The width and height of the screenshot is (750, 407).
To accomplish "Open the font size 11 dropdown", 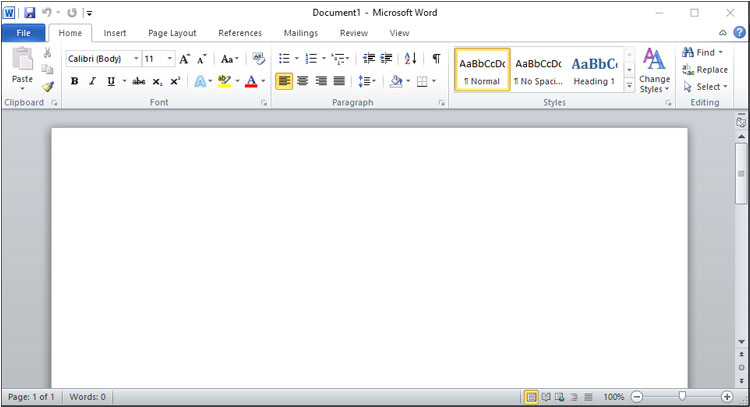I will coord(169,58).
